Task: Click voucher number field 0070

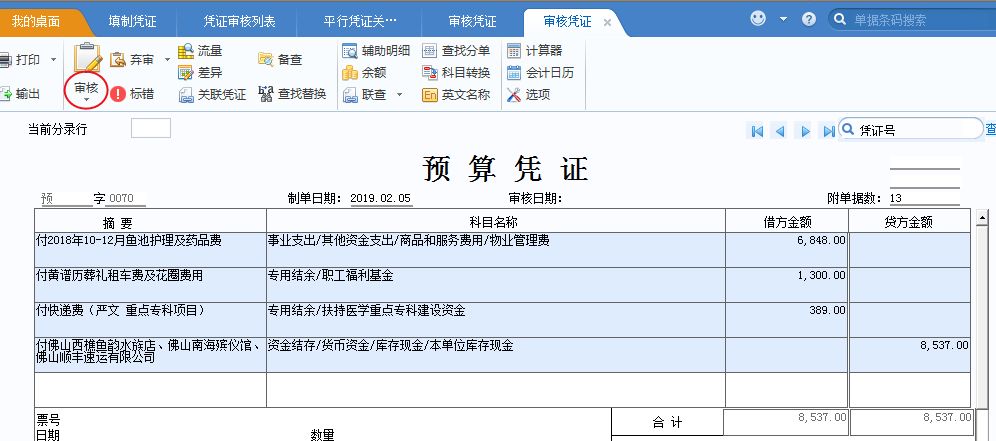Action: point(126,198)
